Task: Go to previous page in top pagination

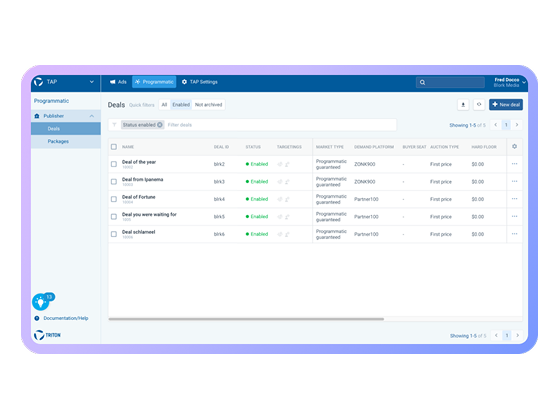Action: pos(496,125)
